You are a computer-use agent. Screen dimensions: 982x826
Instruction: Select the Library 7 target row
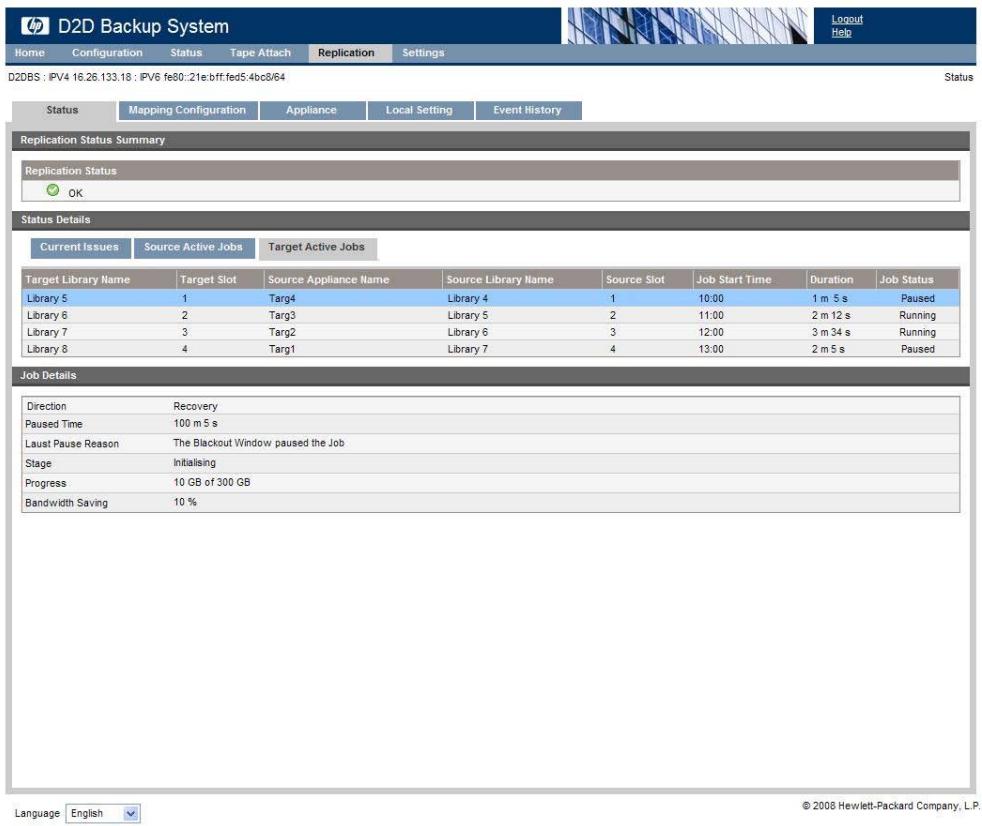pos(490,333)
